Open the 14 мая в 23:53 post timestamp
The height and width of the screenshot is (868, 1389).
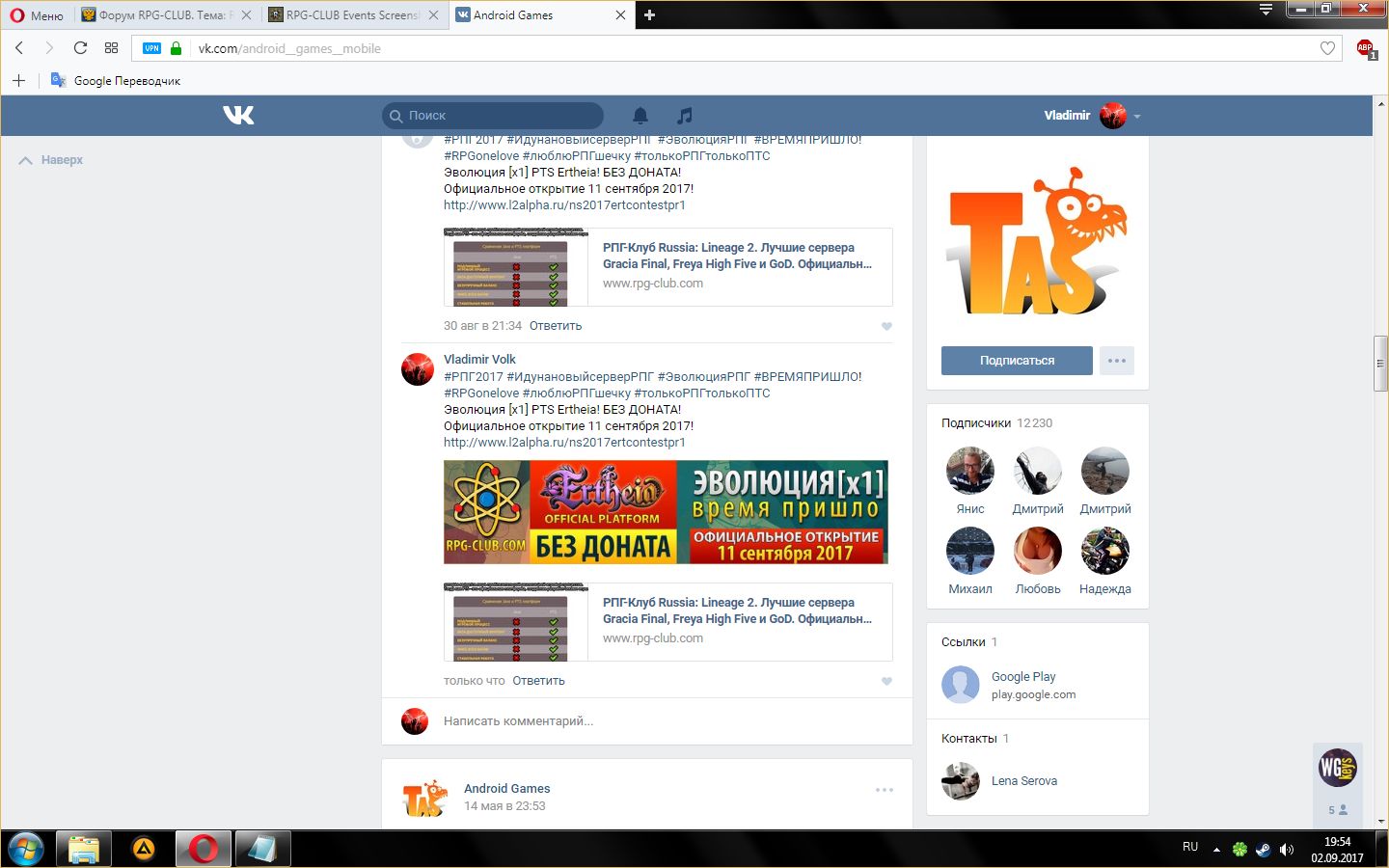pos(504,806)
